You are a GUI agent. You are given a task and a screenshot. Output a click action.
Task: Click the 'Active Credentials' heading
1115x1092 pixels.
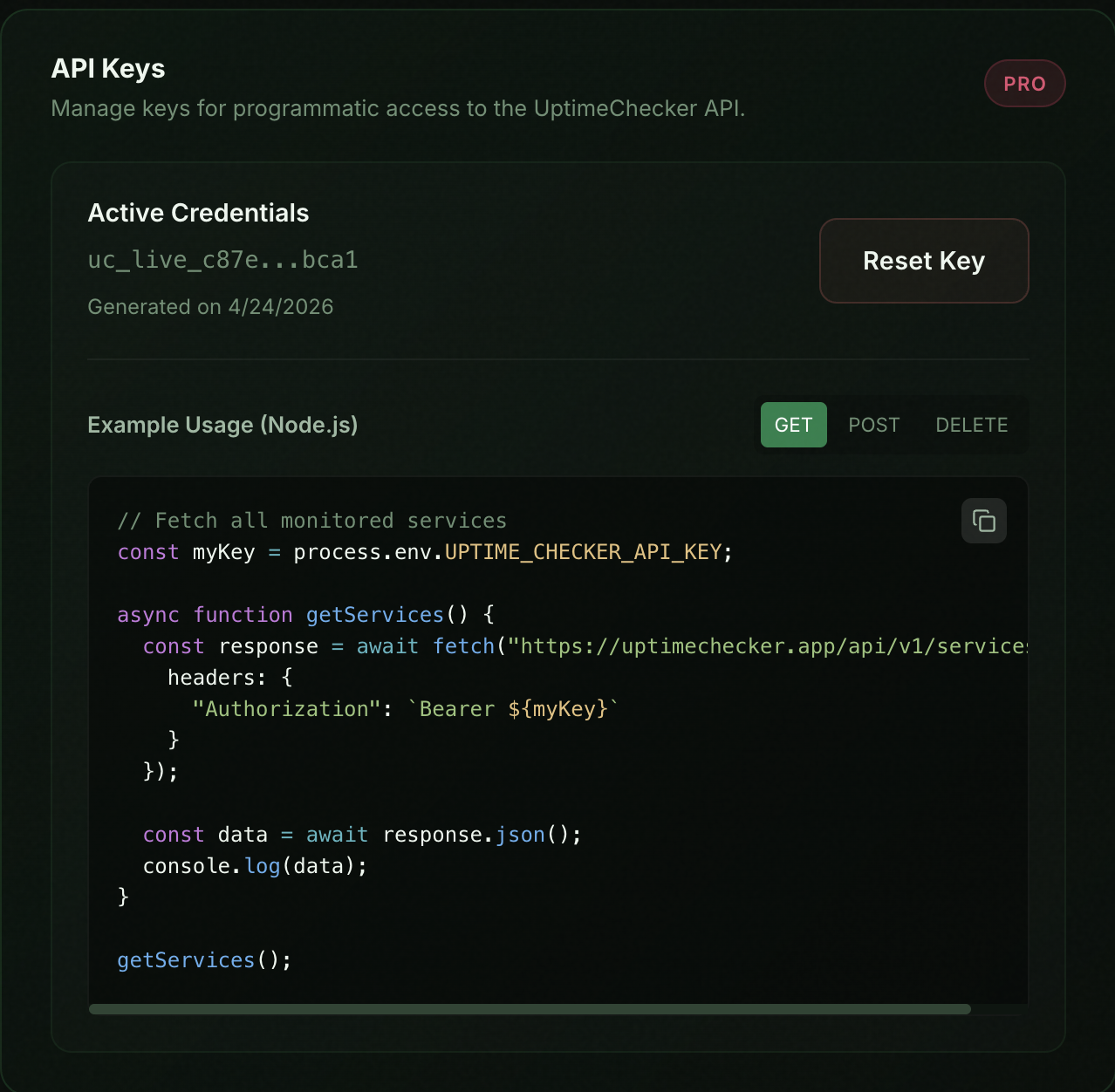point(198,213)
